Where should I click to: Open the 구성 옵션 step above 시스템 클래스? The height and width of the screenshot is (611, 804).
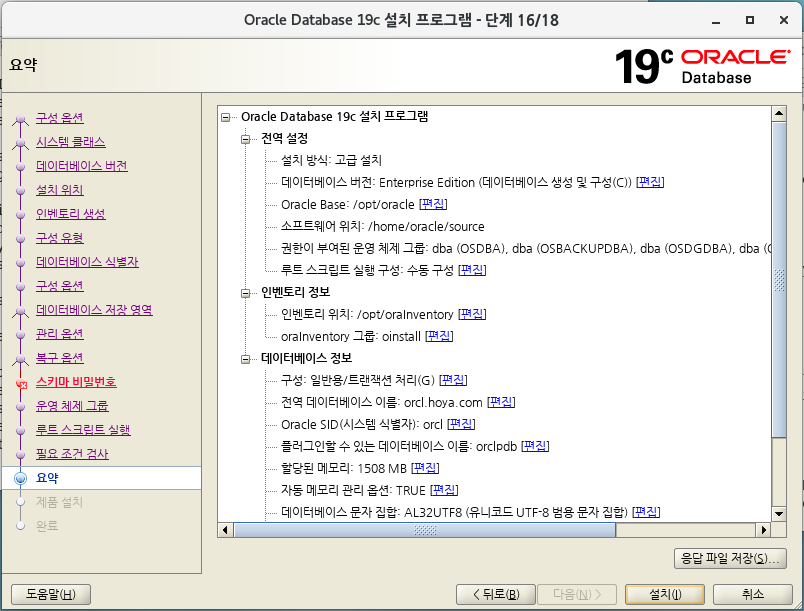[x=59, y=118]
